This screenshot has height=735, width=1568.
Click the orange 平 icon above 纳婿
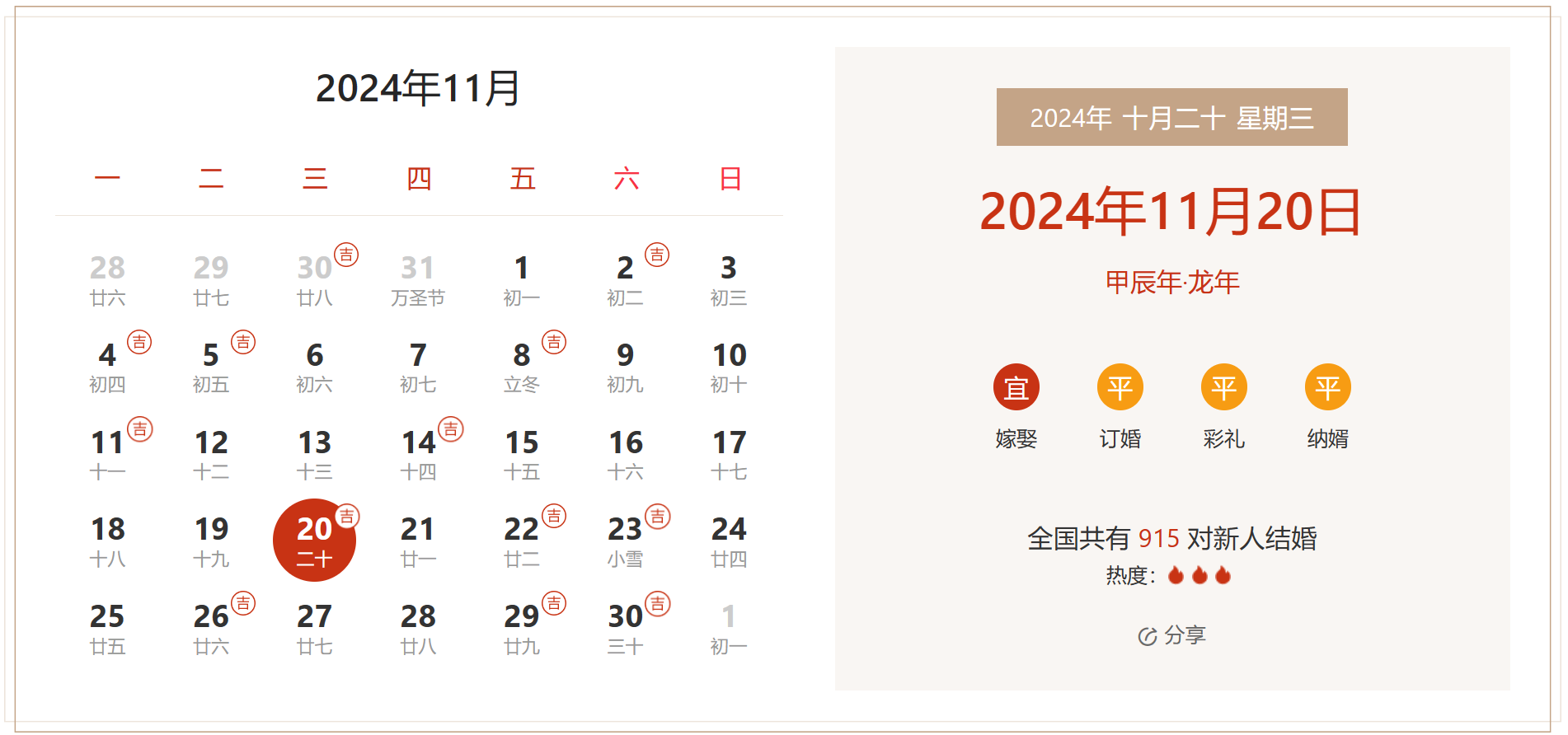(x=1327, y=387)
